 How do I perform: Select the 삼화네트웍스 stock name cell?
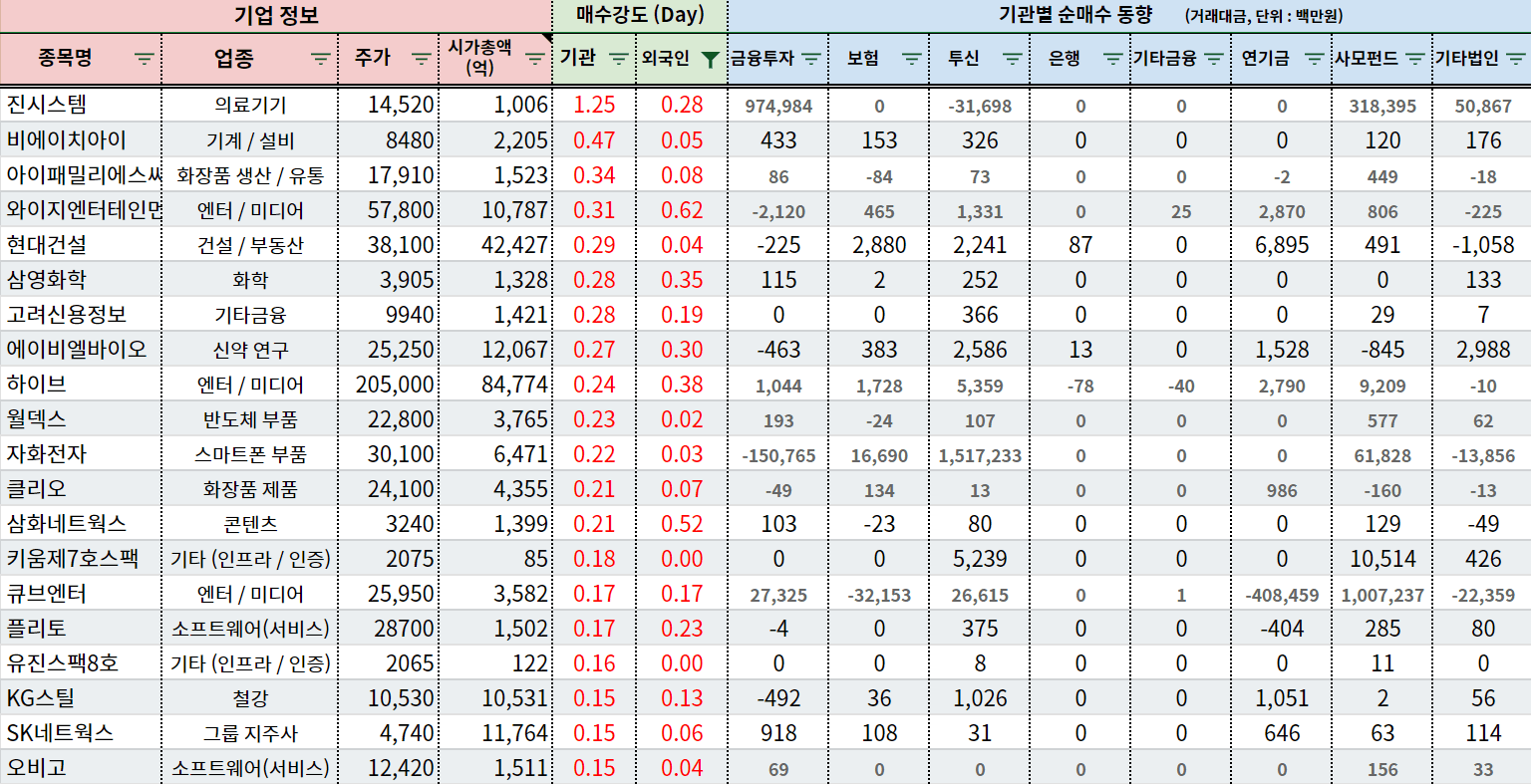pos(80,523)
